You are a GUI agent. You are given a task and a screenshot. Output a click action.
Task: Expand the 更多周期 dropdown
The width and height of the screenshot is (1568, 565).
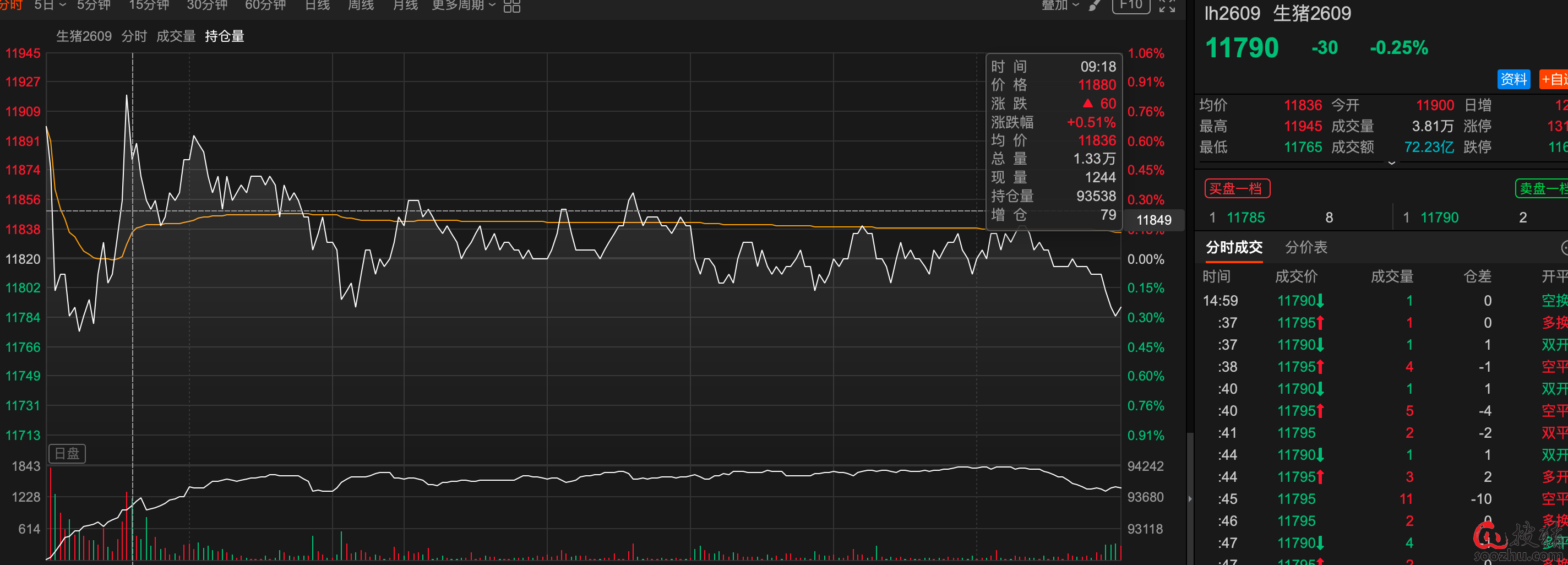[463, 6]
